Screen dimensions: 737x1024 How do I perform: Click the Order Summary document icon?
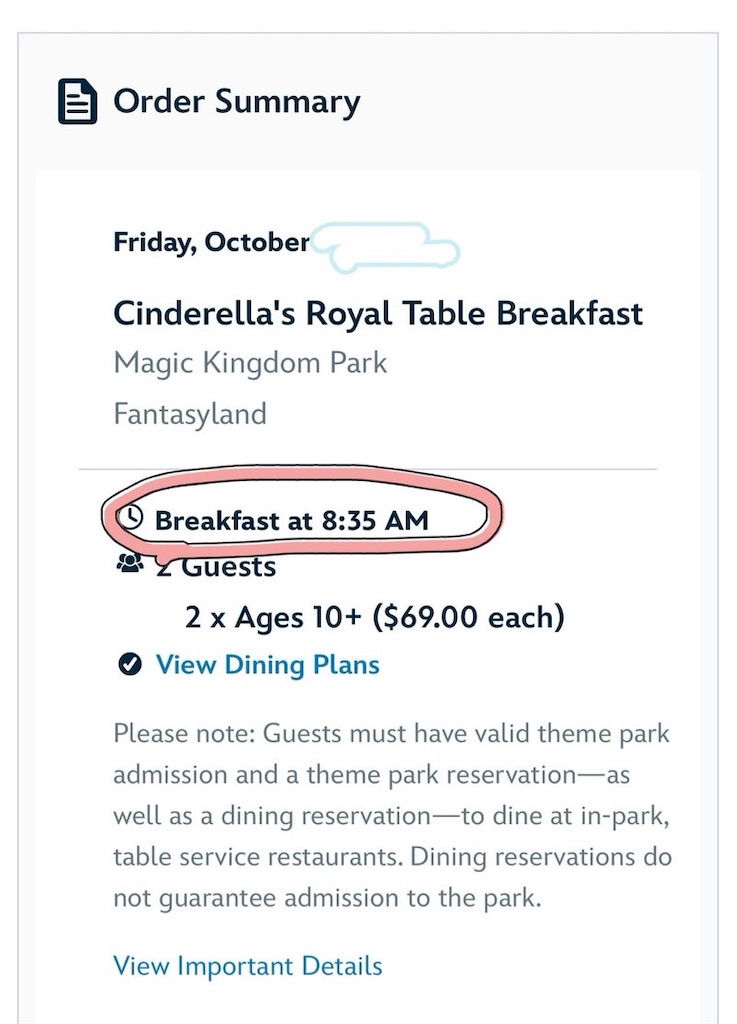tap(77, 102)
